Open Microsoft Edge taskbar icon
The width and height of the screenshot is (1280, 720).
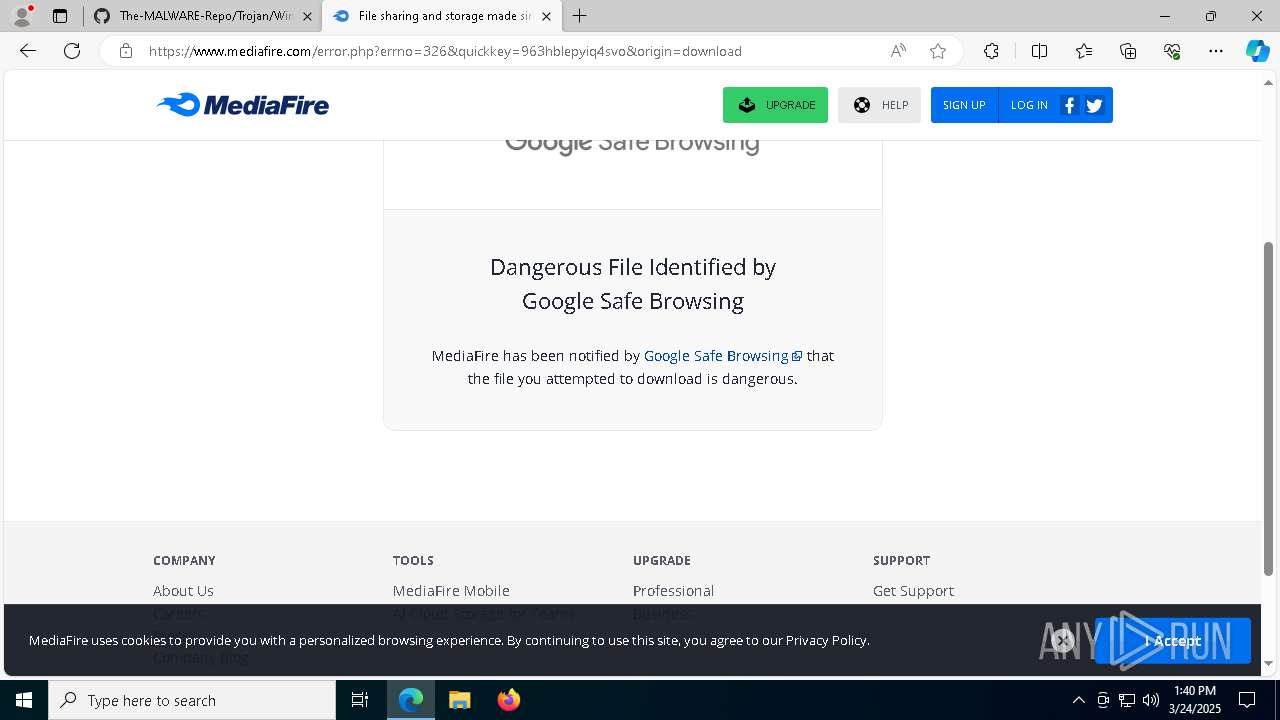point(411,700)
